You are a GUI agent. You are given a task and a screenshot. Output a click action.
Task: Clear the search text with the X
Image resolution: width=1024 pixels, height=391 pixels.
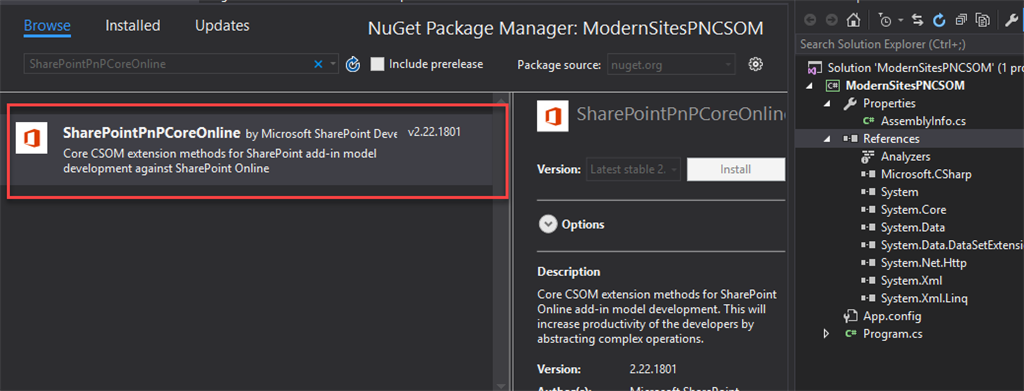(x=319, y=64)
